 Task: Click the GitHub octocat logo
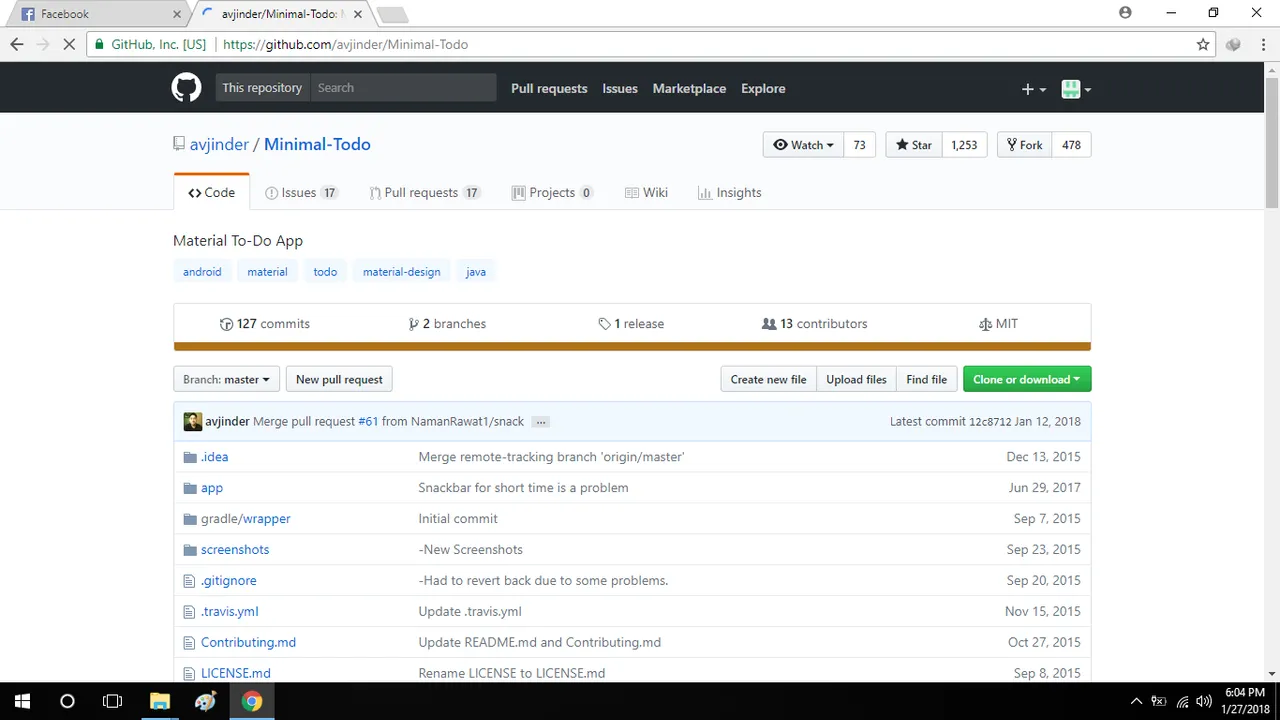click(186, 88)
